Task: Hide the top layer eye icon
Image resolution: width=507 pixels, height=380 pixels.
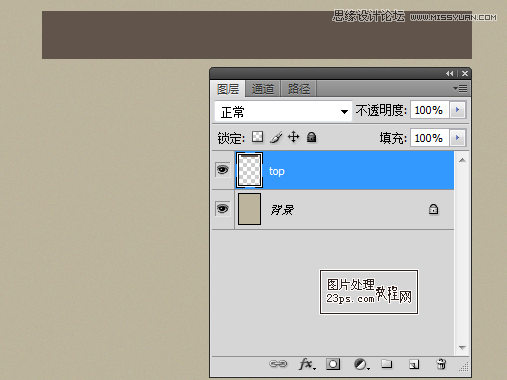Action: tap(222, 170)
